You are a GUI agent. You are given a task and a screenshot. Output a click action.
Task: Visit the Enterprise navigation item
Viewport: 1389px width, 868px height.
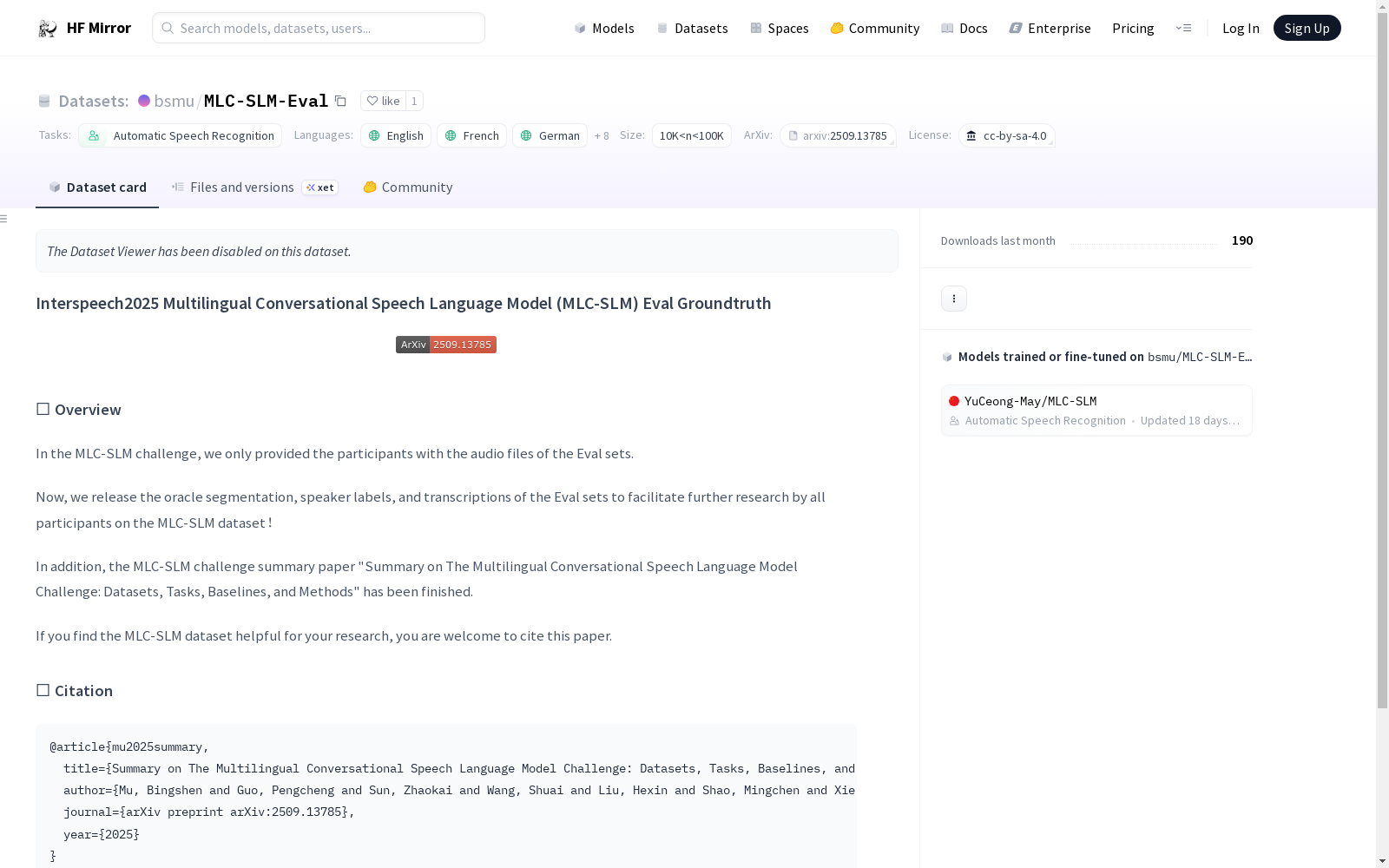pos(1050,28)
